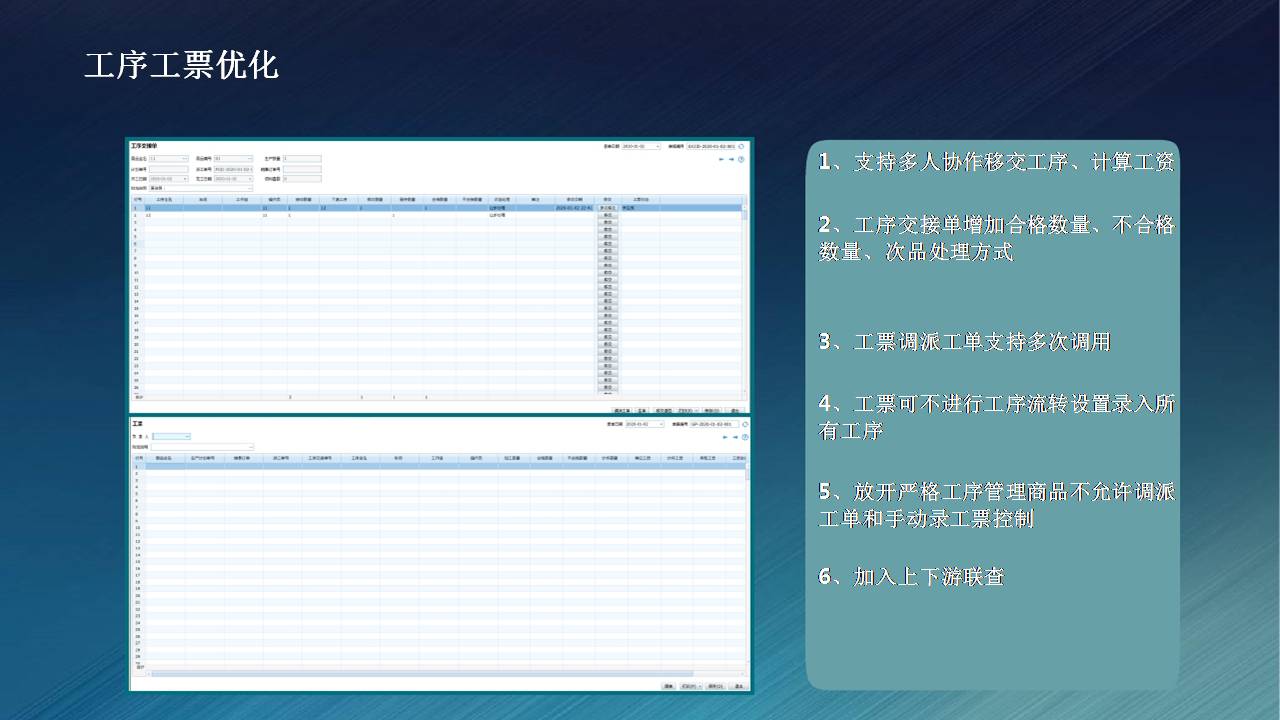Click 保存 button in 工票 window

[x=715, y=686]
